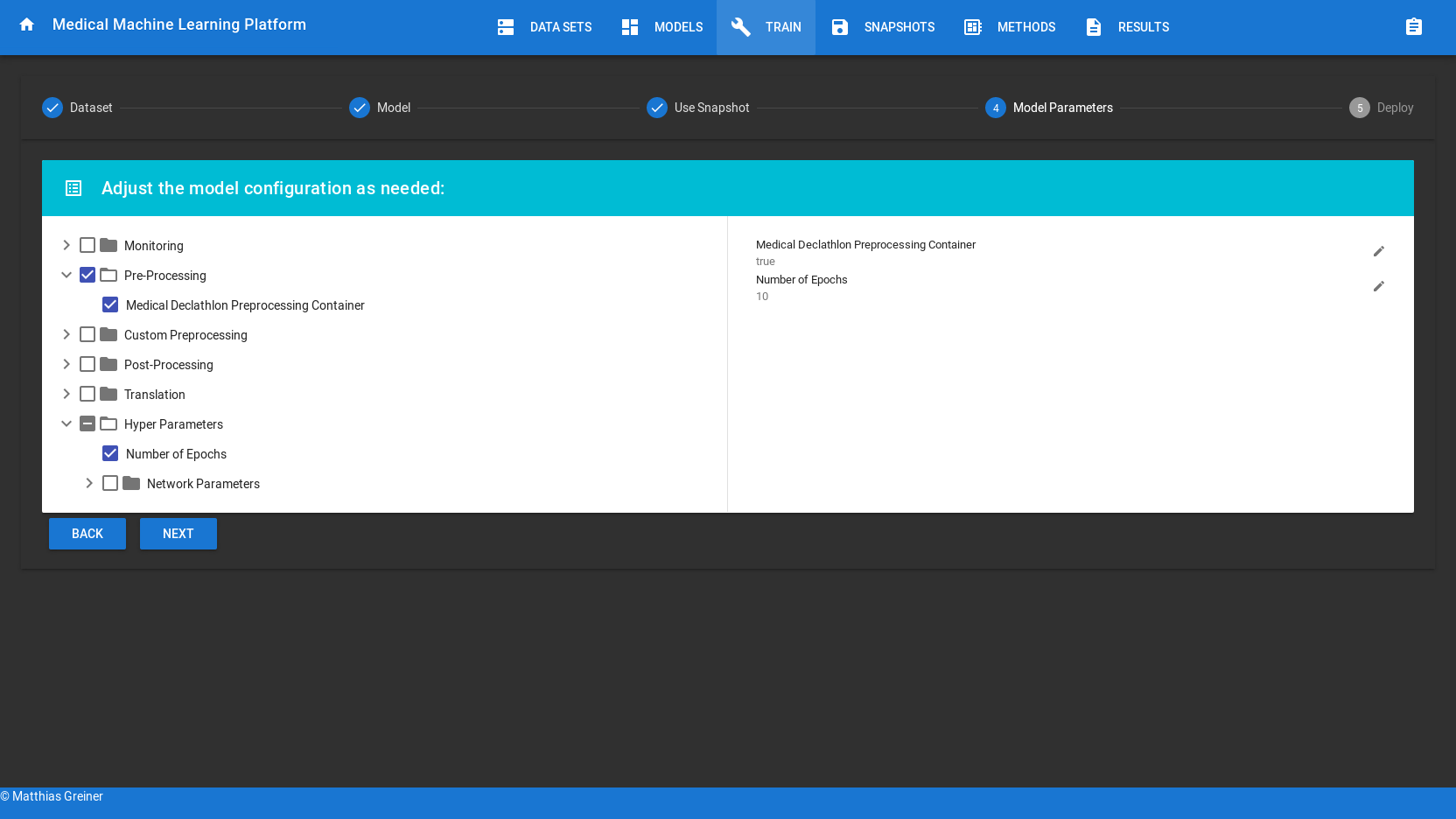Toggle the Hyper Parameters indeterminate checkbox

(87, 423)
